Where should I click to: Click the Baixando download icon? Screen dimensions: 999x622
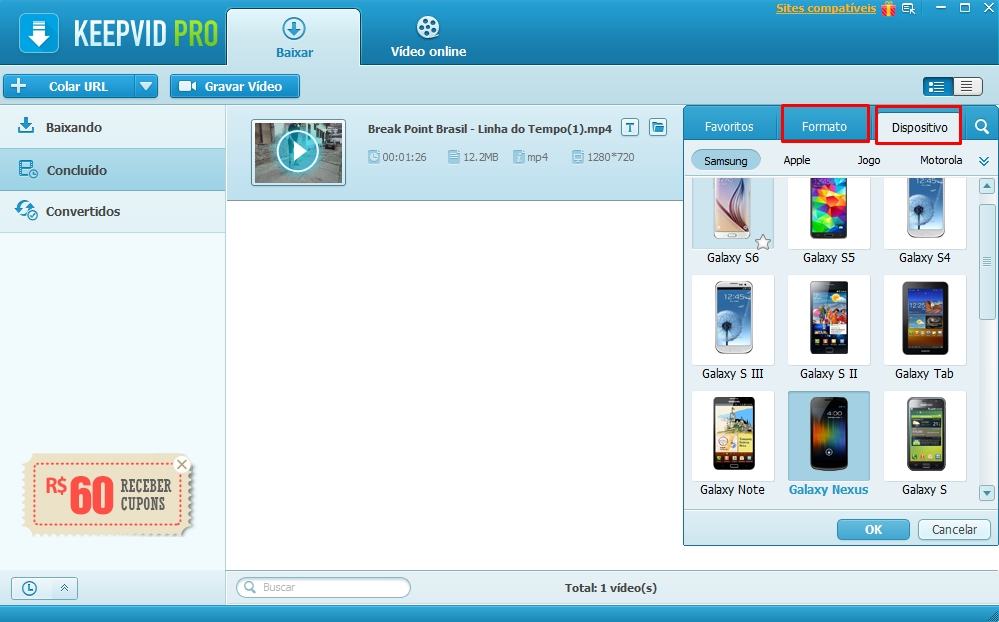point(25,125)
